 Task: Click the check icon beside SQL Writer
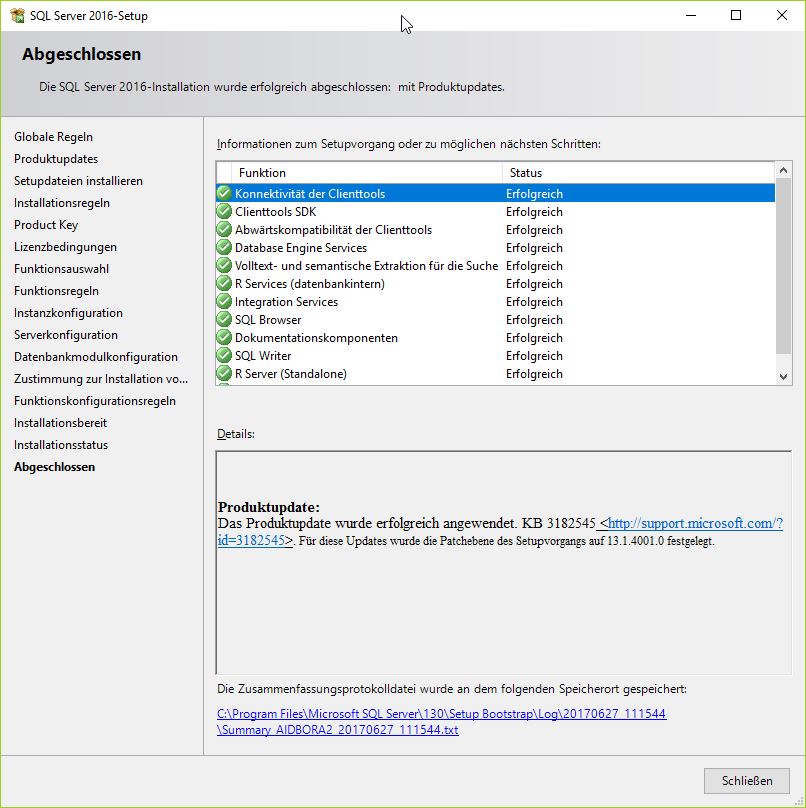click(224, 356)
